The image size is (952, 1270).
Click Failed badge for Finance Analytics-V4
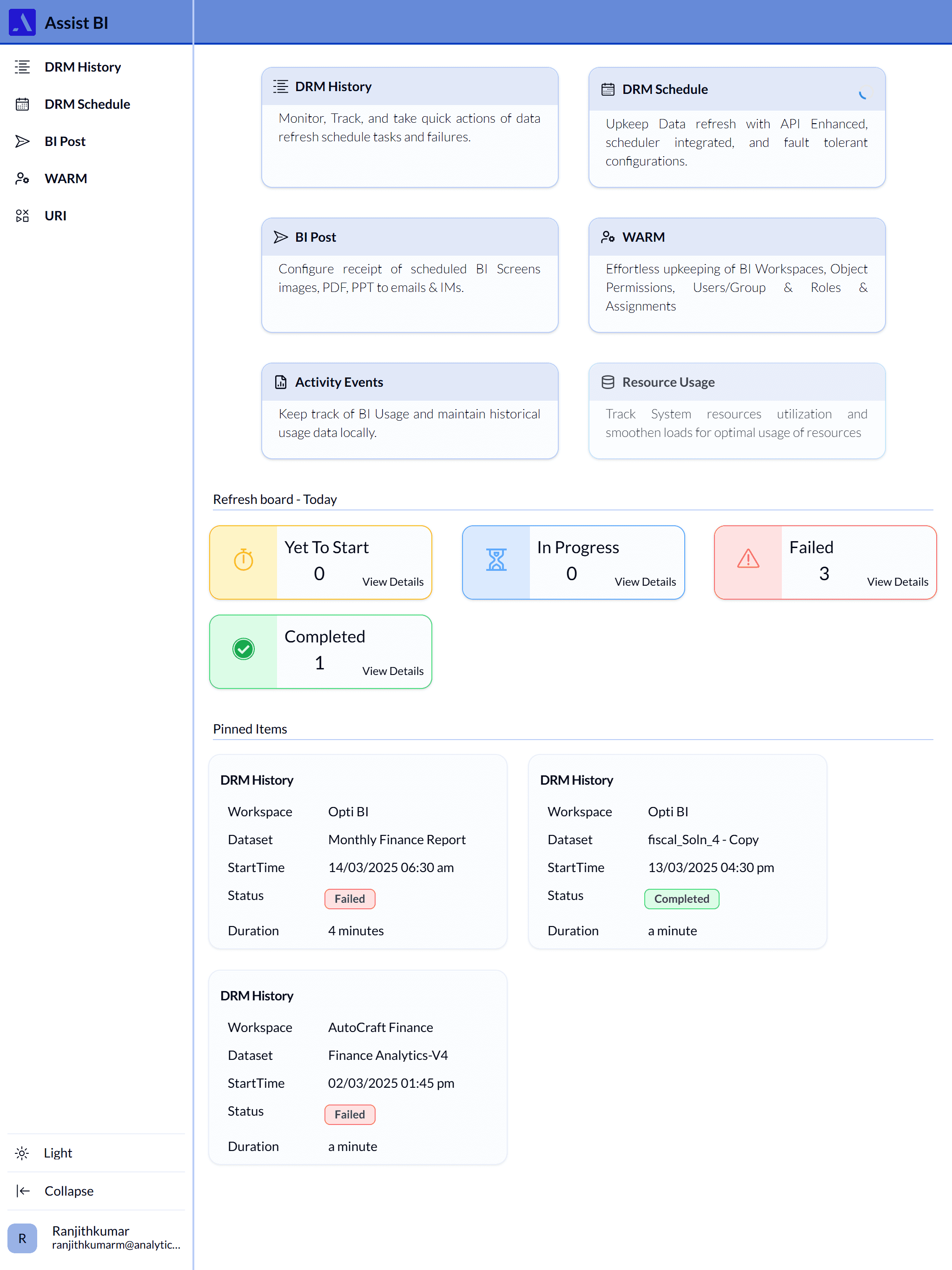click(x=350, y=1115)
